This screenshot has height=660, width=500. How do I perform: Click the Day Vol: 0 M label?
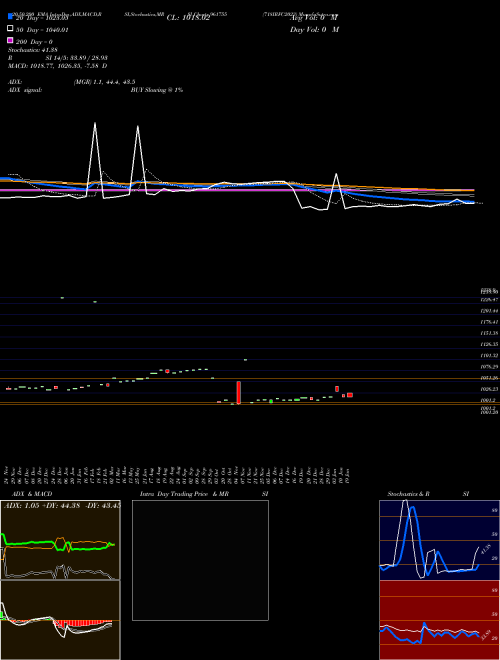(314, 30)
